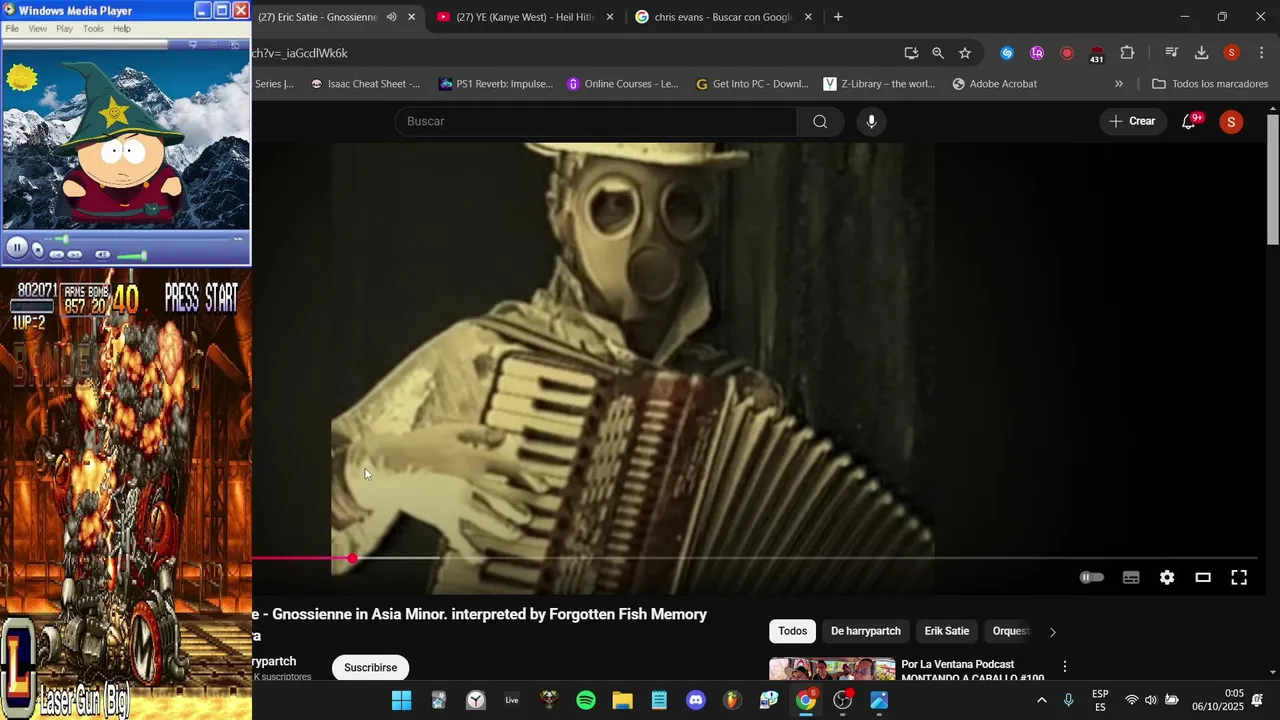The height and width of the screenshot is (720, 1280).
Task: Open the Shazam extension
Action: click(x=1007, y=53)
